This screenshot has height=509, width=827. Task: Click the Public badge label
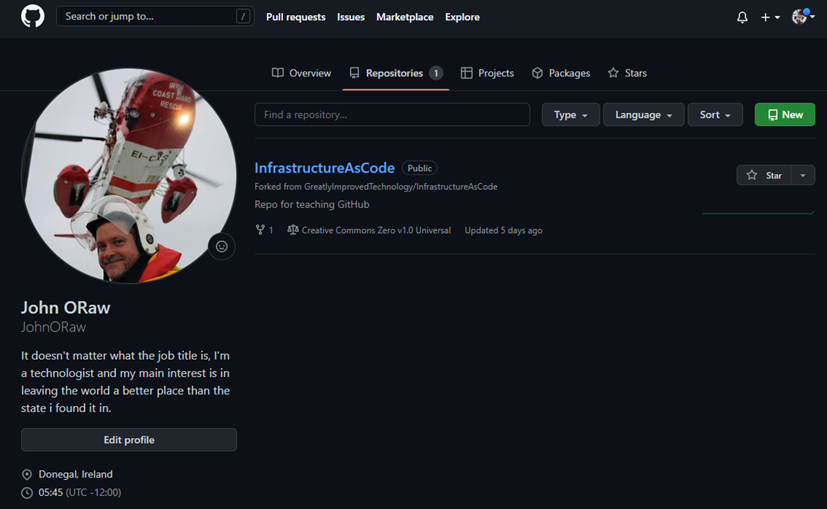[419, 168]
